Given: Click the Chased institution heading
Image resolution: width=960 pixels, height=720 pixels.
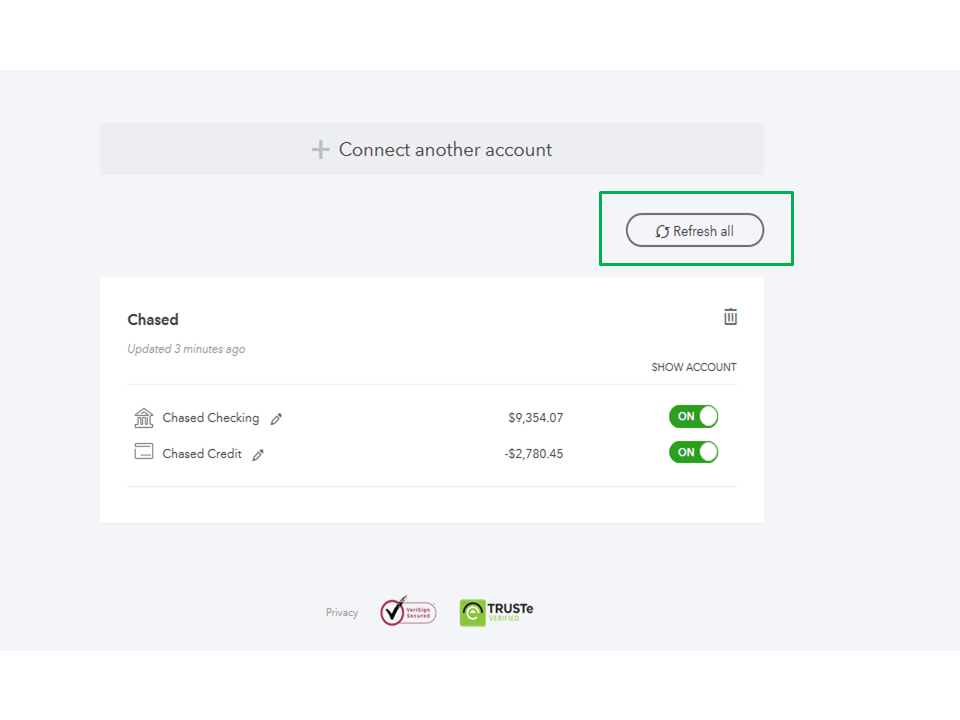Looking at the screenshot, I should point(153,320).
